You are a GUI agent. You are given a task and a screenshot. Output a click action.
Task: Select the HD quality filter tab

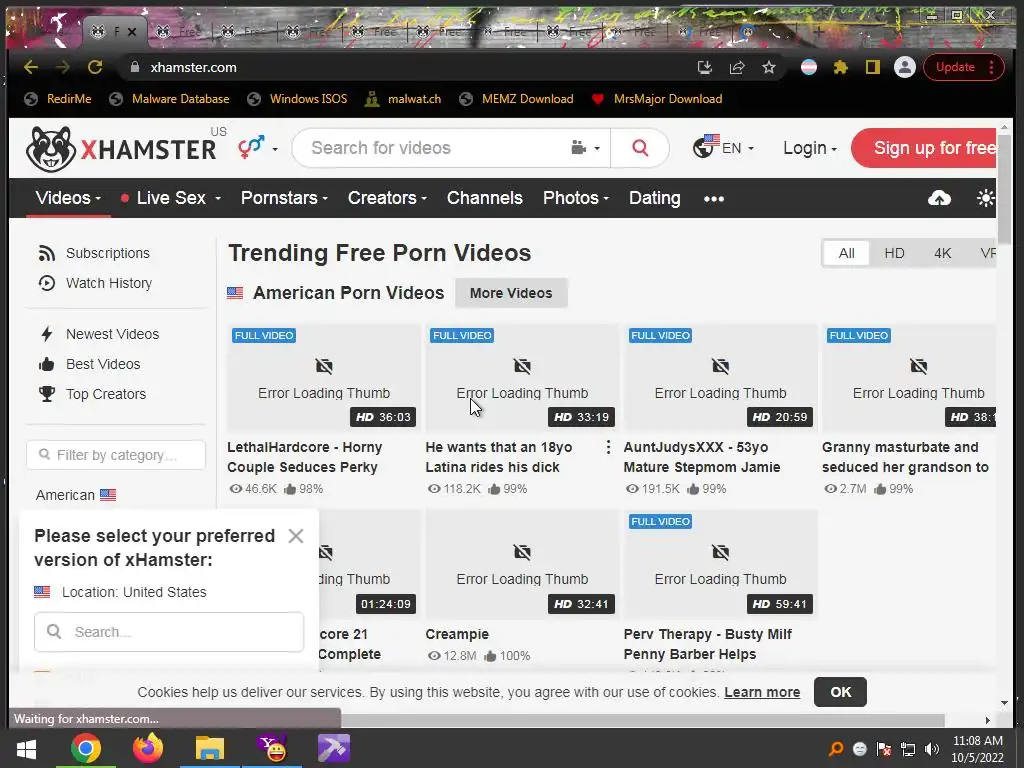(894, 253)
